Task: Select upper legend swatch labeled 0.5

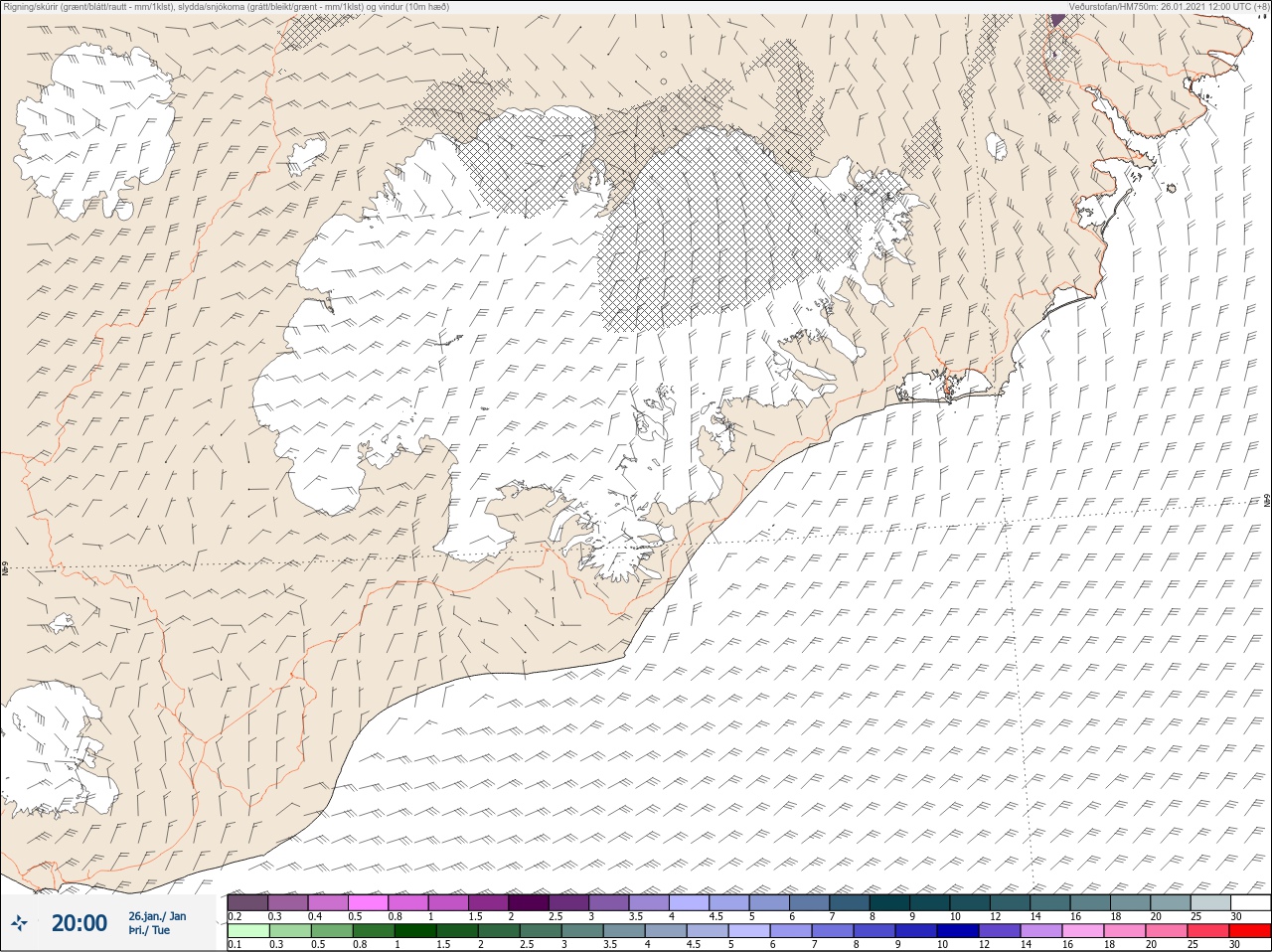Action: point(369,902)
